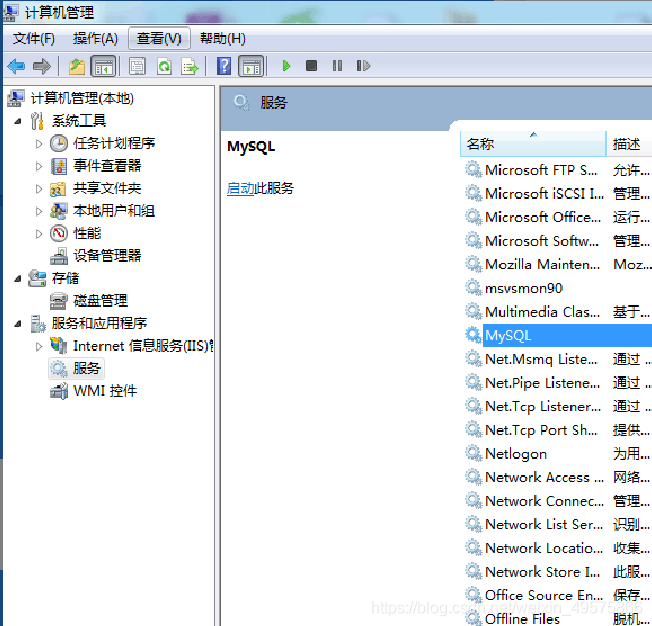
Task: Select WMI 控件 in the tree
Action: point(105,391)
